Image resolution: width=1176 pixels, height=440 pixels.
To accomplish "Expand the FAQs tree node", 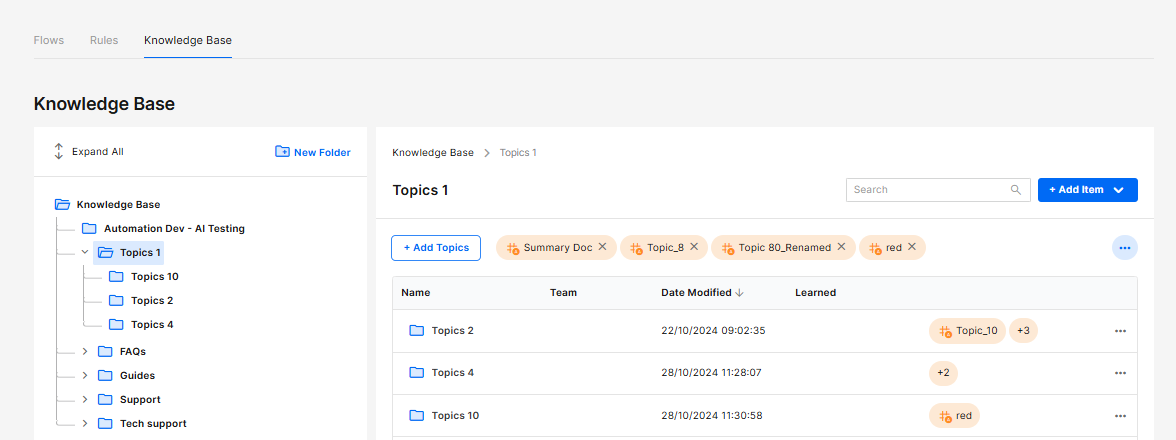I will [x=85, y=351].
